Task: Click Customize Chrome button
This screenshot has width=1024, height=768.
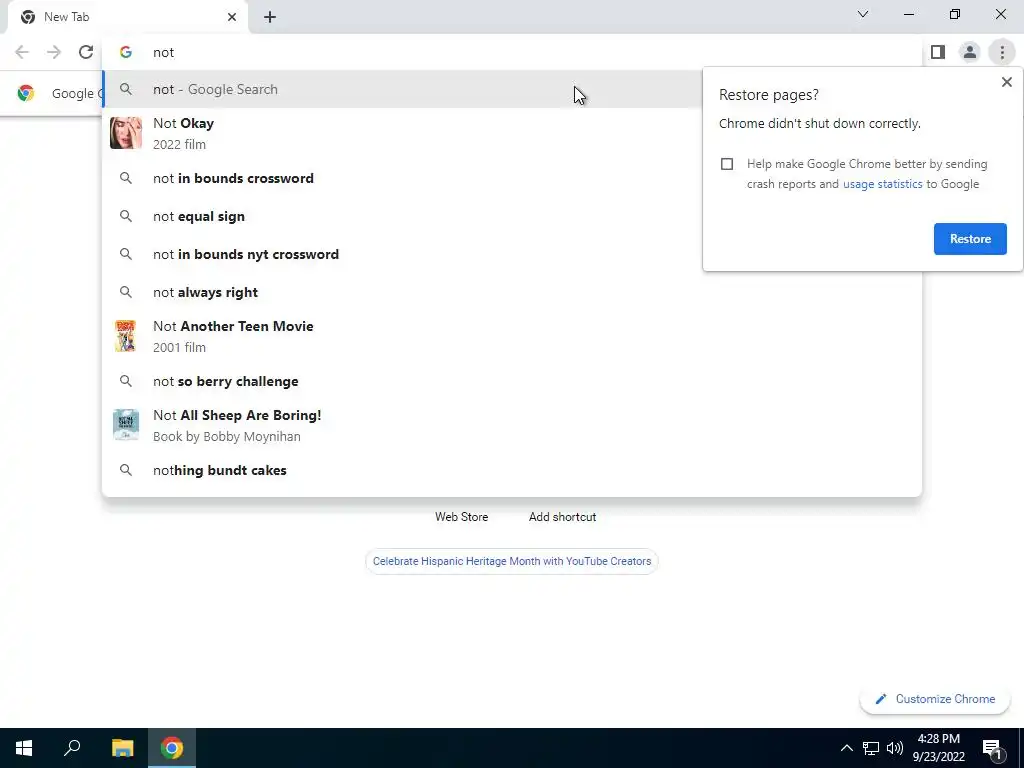Action: coord(935,699)
